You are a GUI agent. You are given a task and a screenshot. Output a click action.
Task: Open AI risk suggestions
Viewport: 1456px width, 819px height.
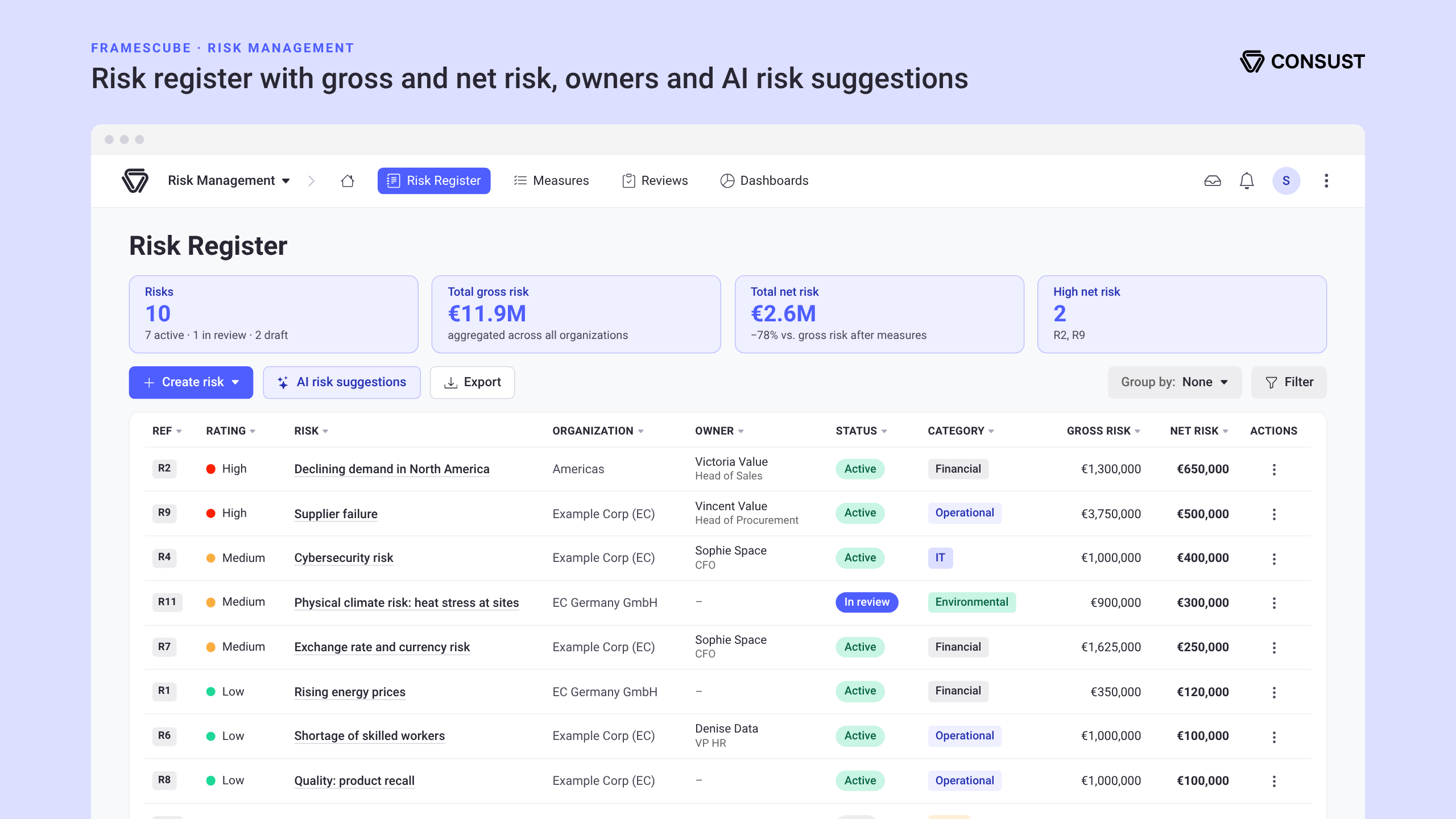[342, 382]
